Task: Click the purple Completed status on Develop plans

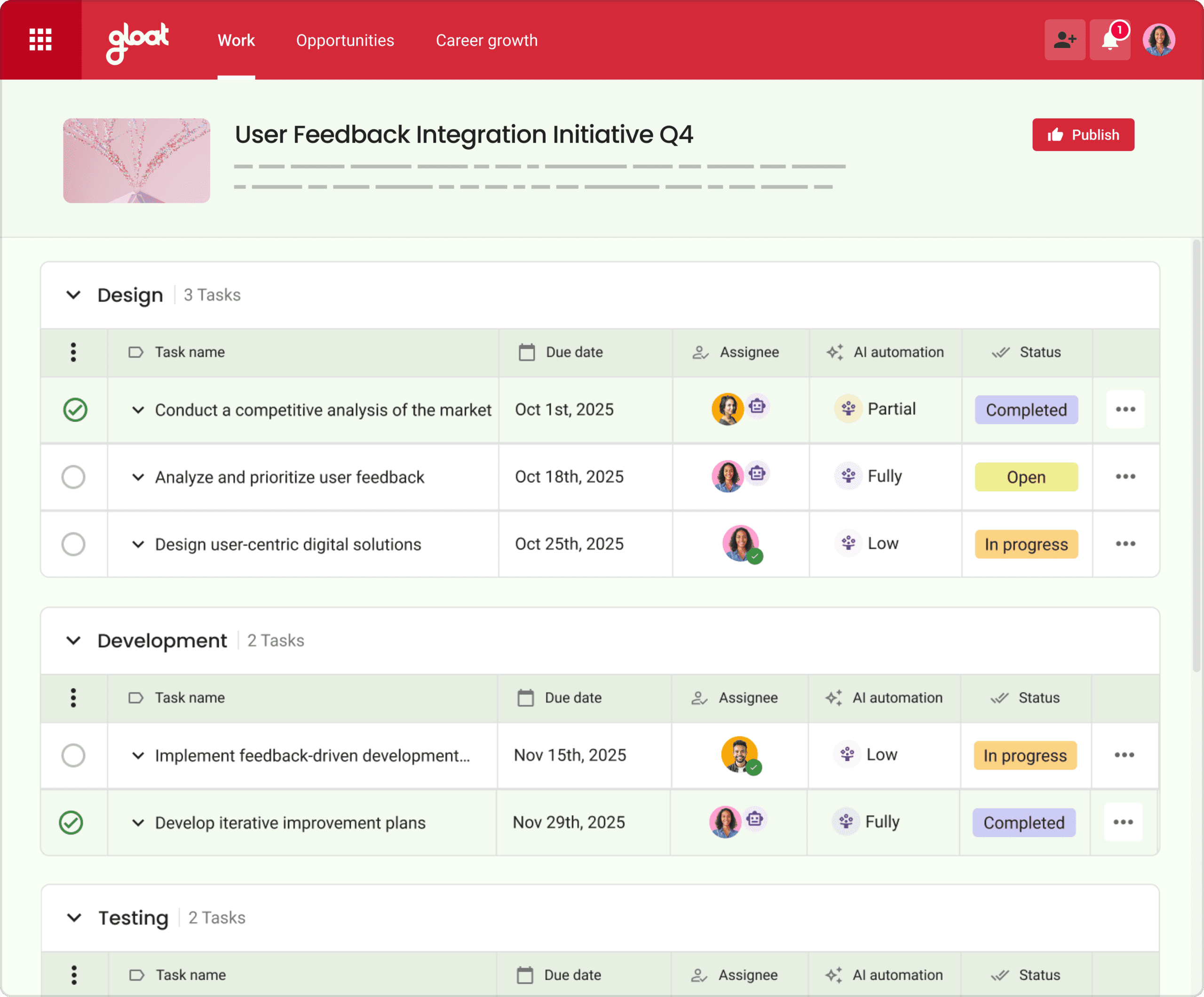Action: (x=1023, y=823)
